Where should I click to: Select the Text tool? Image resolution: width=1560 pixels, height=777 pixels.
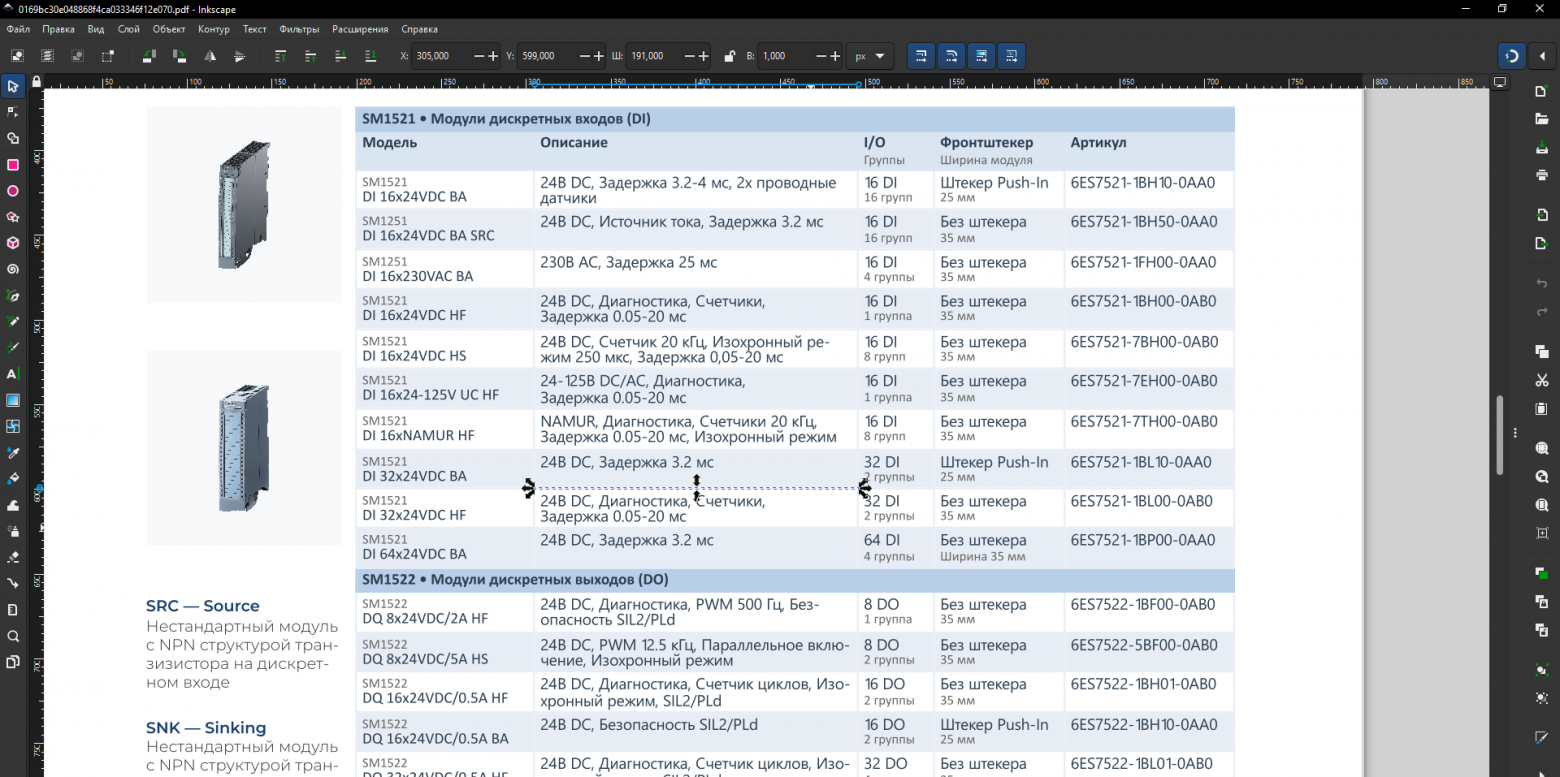coord(13,374)
